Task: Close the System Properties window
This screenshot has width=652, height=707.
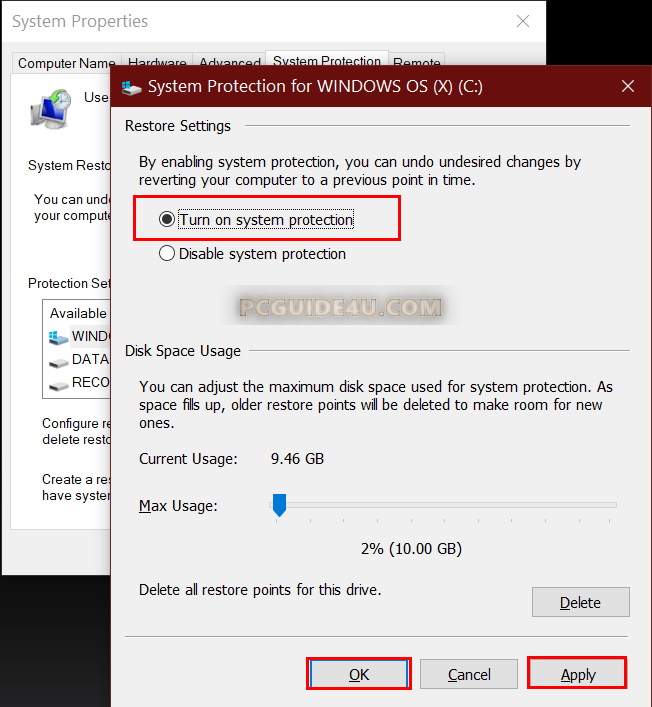Action: pyautogui.click(x=522, y=21)
